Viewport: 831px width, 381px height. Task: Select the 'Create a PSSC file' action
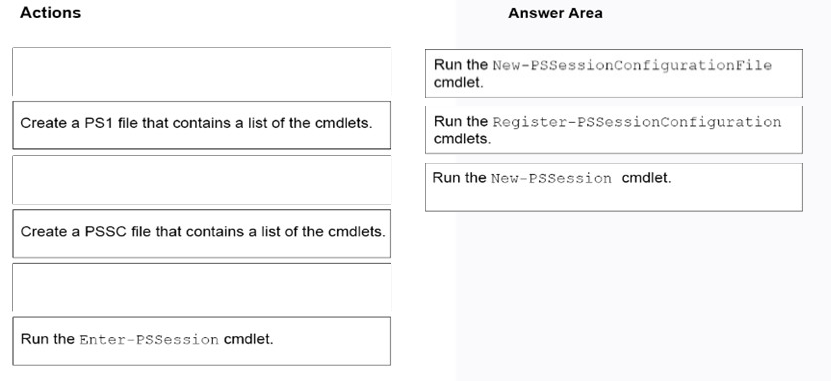click(201, 234)
